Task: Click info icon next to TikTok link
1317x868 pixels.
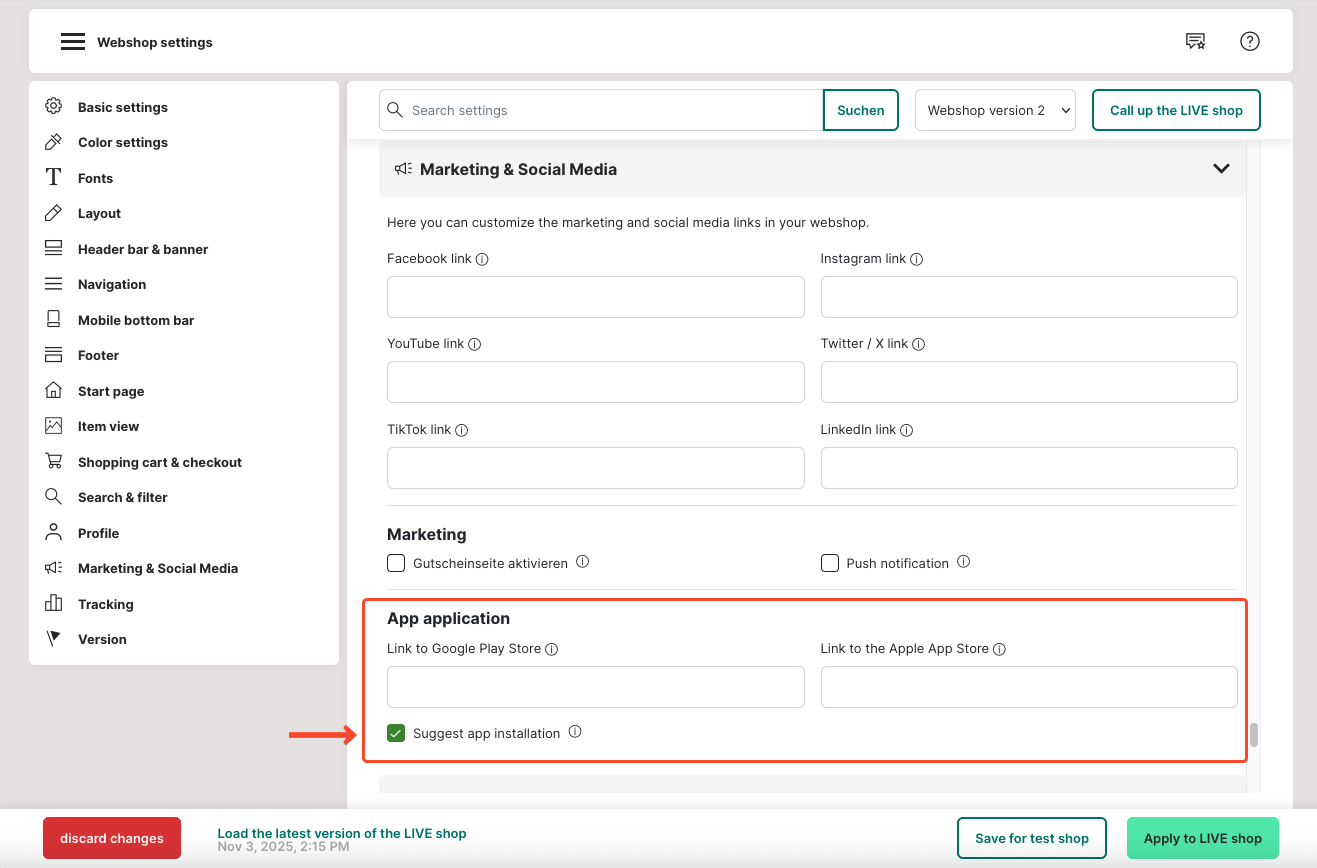Action: click(x=461, y=430)
